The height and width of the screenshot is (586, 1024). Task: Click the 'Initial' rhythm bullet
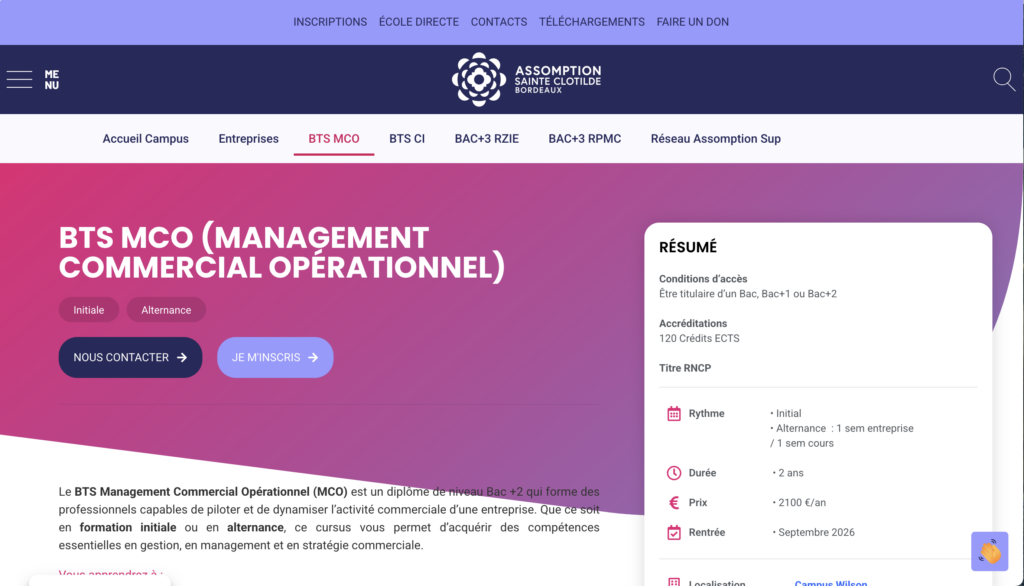pyautogui.click(x=786, y=414)
